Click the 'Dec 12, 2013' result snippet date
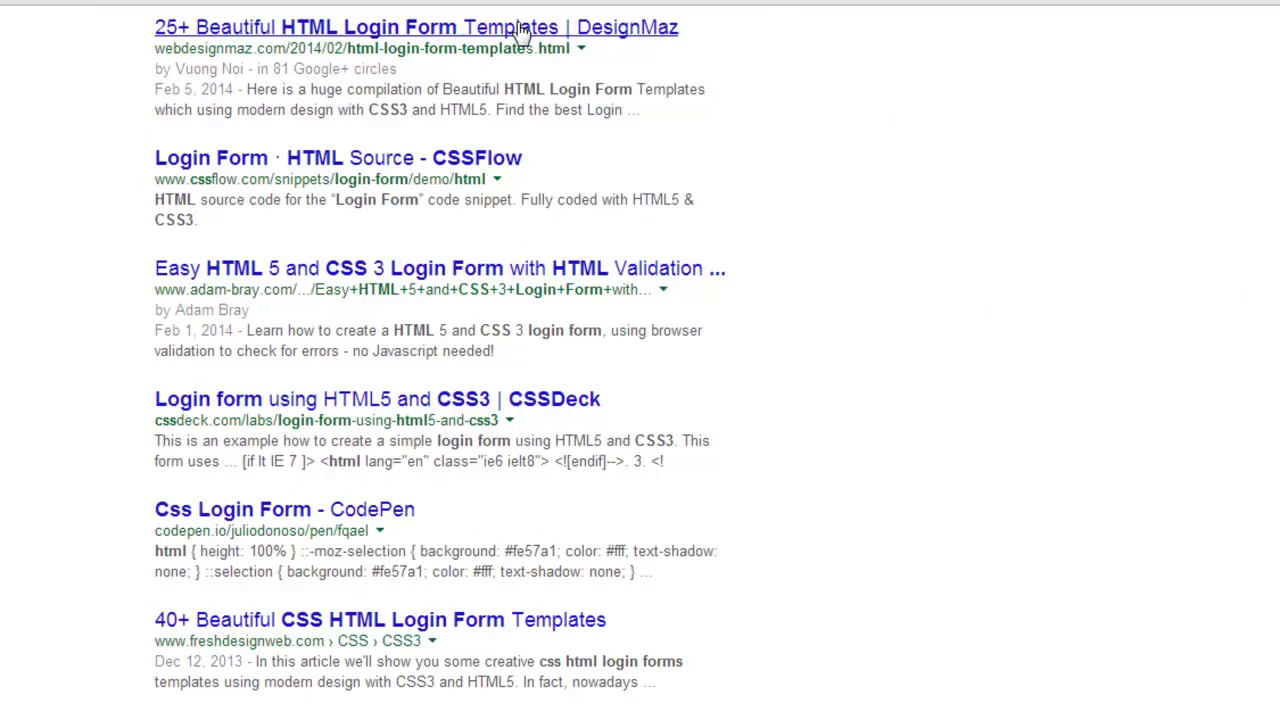The image size is (1280, 720). pyautogui.click(x=198, y=661)
